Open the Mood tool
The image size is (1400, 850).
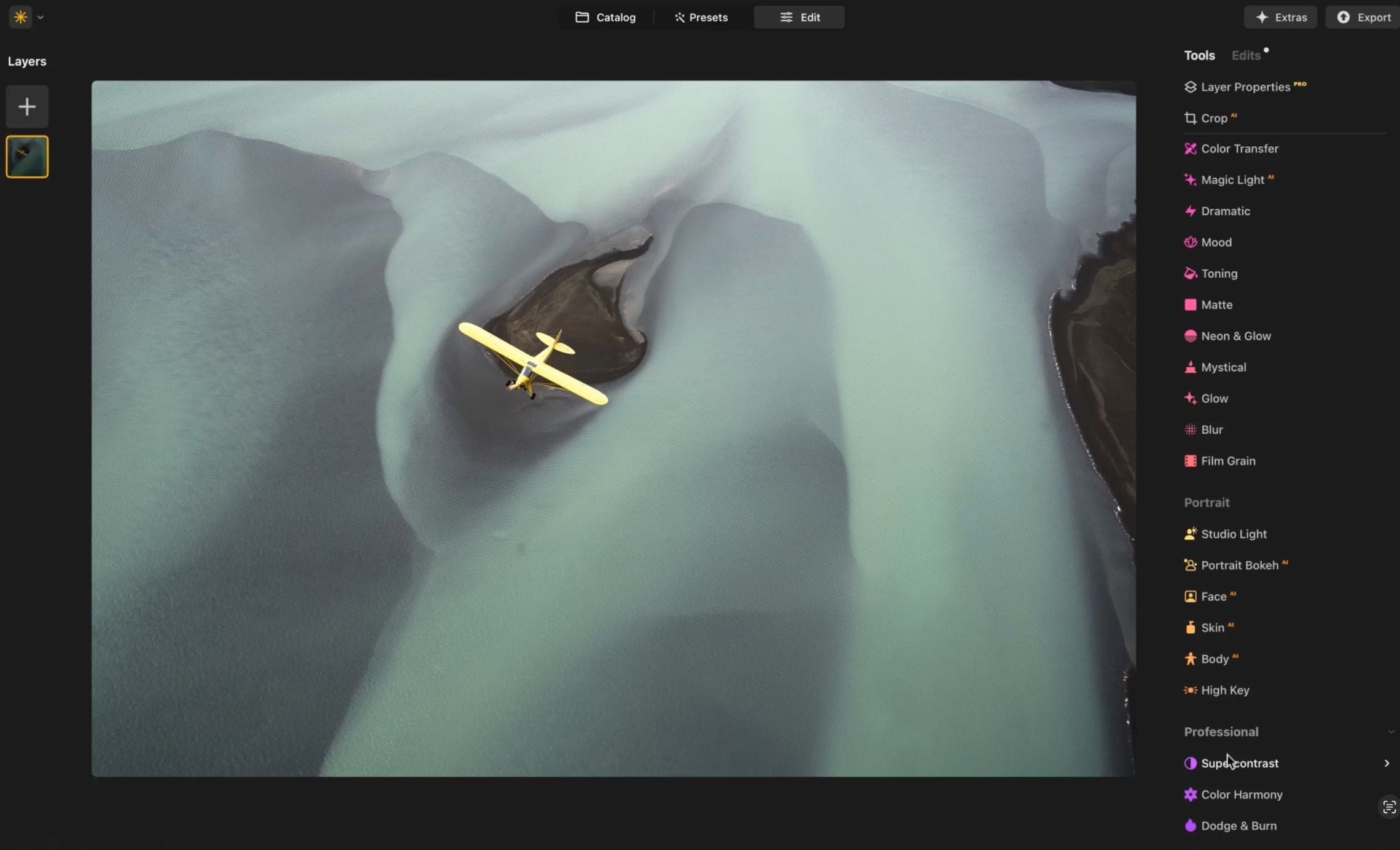(x=1208, y=243)
